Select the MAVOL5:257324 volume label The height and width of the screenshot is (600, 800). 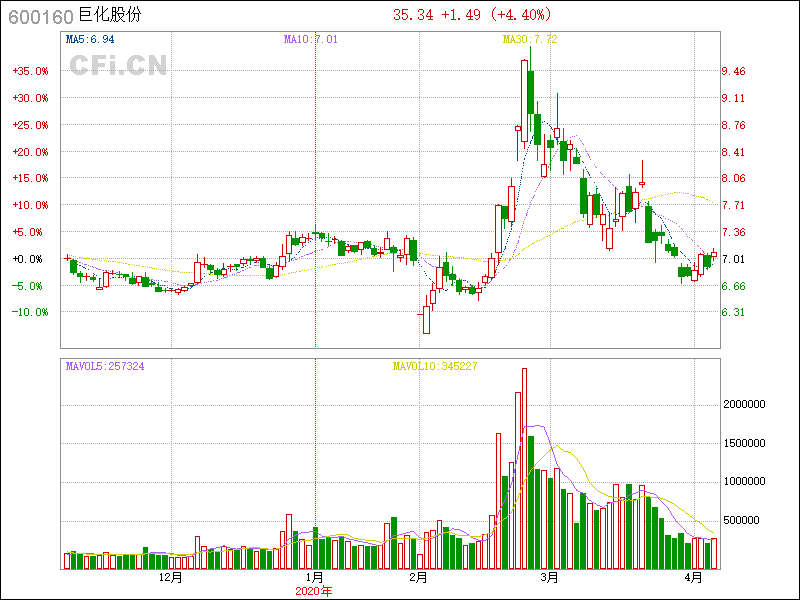pos(105,367)
